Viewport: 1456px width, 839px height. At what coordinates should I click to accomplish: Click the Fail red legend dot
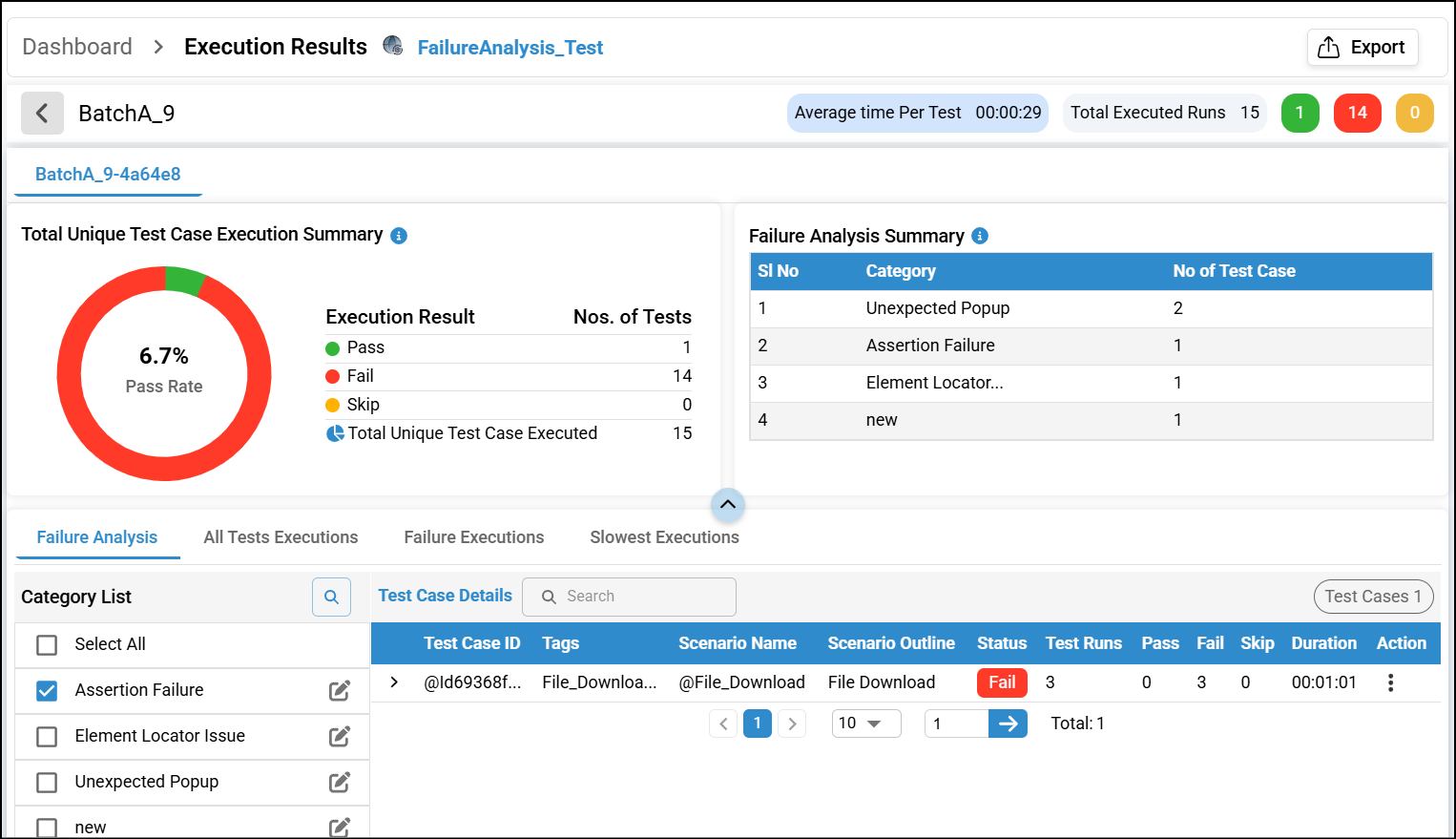pos(333,377)
